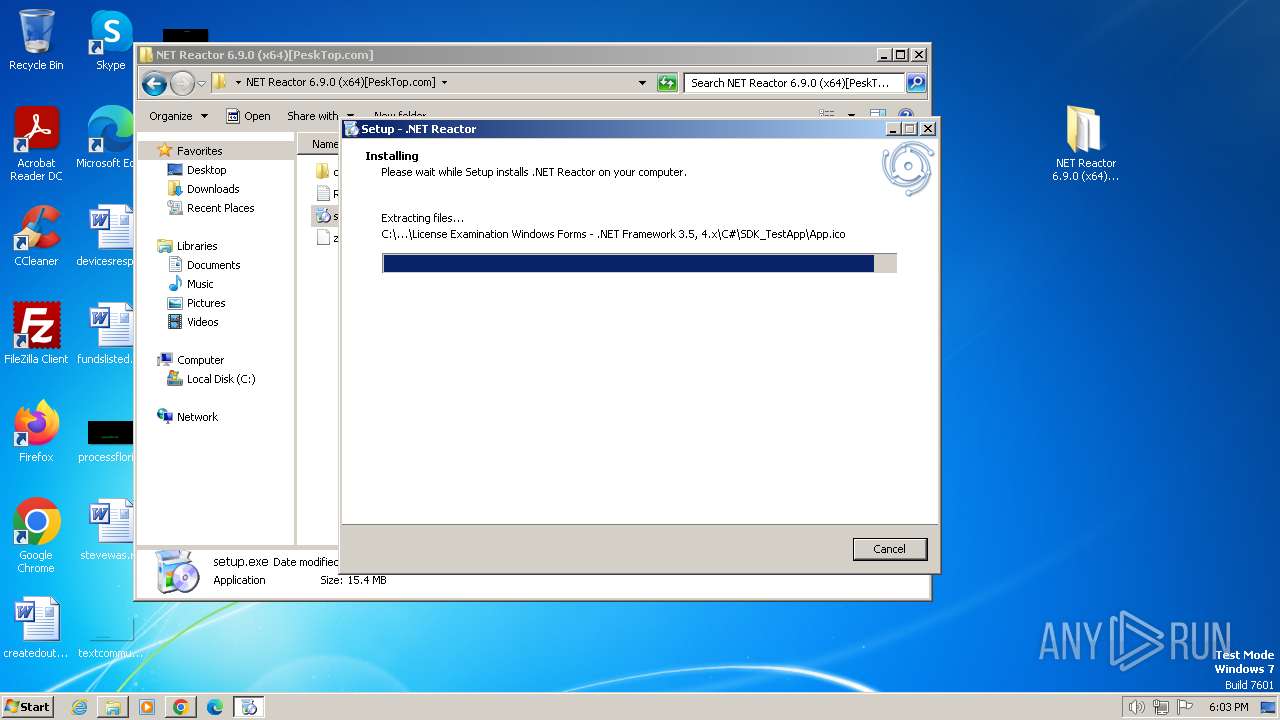Refresh the Explorer folder view
The height and width of the screenshot is (720, 1280).
(667, 83)
